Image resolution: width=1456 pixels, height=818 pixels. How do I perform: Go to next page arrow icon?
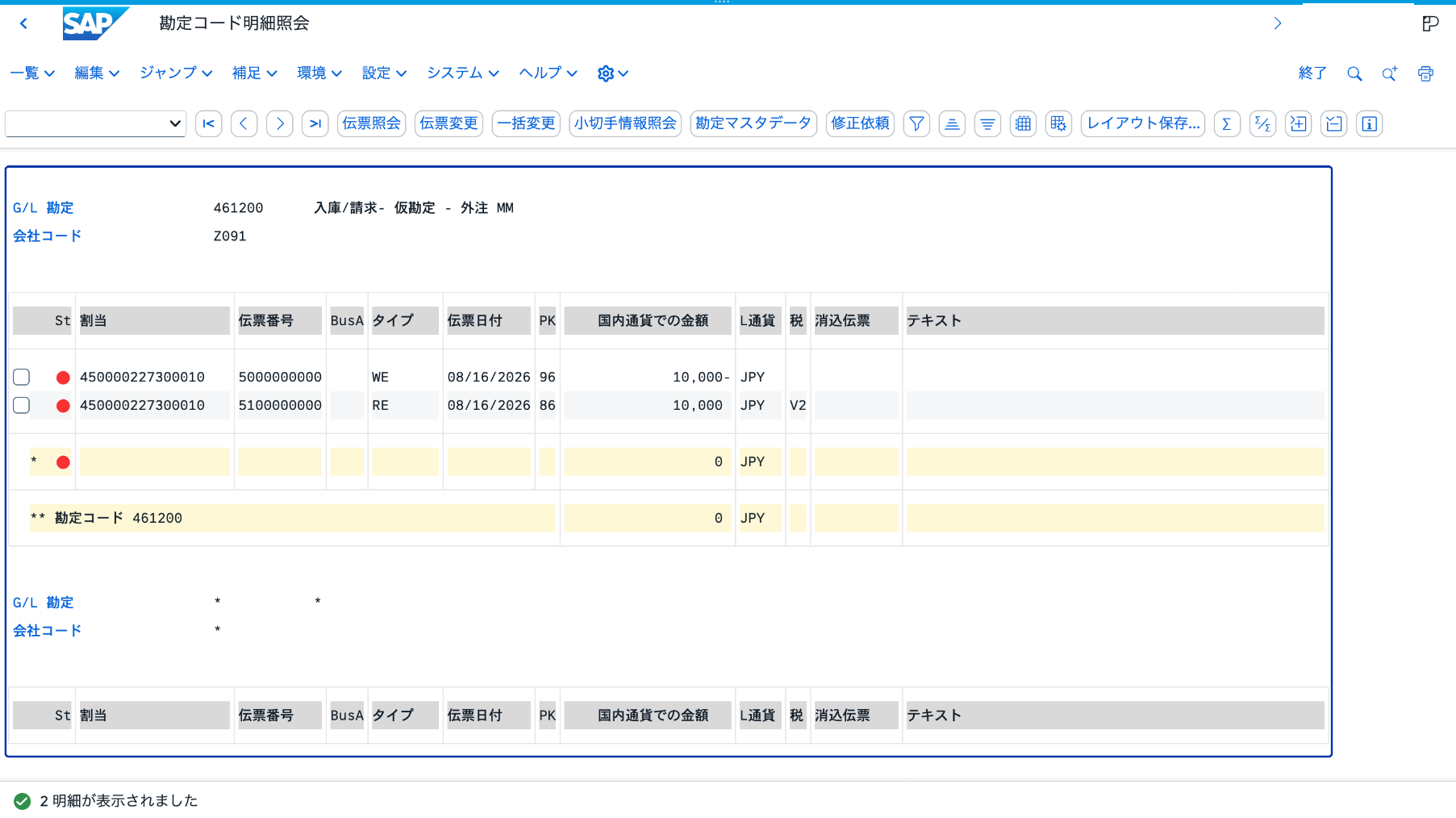coord(279,123)
